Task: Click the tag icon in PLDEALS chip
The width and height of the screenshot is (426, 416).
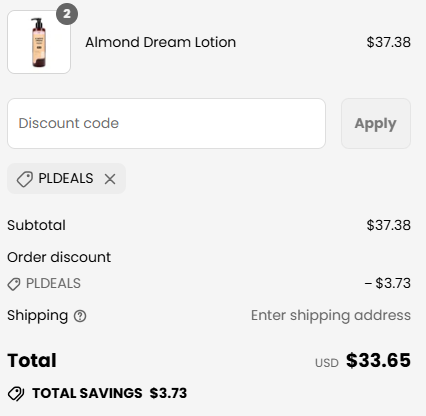Action: (25, 179)
